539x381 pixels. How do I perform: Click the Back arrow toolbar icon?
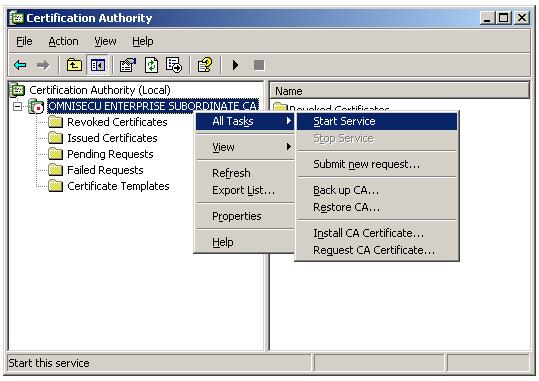[20, 65]
